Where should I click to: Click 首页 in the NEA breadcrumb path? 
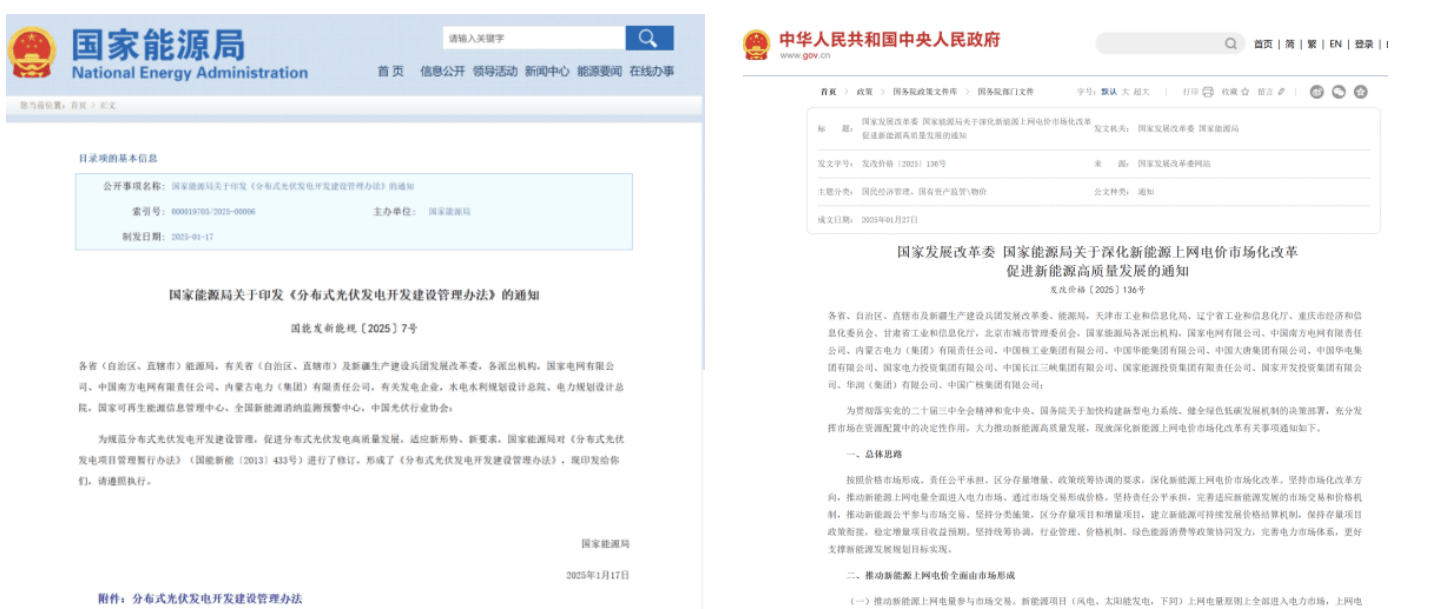(x=77, y=105)
